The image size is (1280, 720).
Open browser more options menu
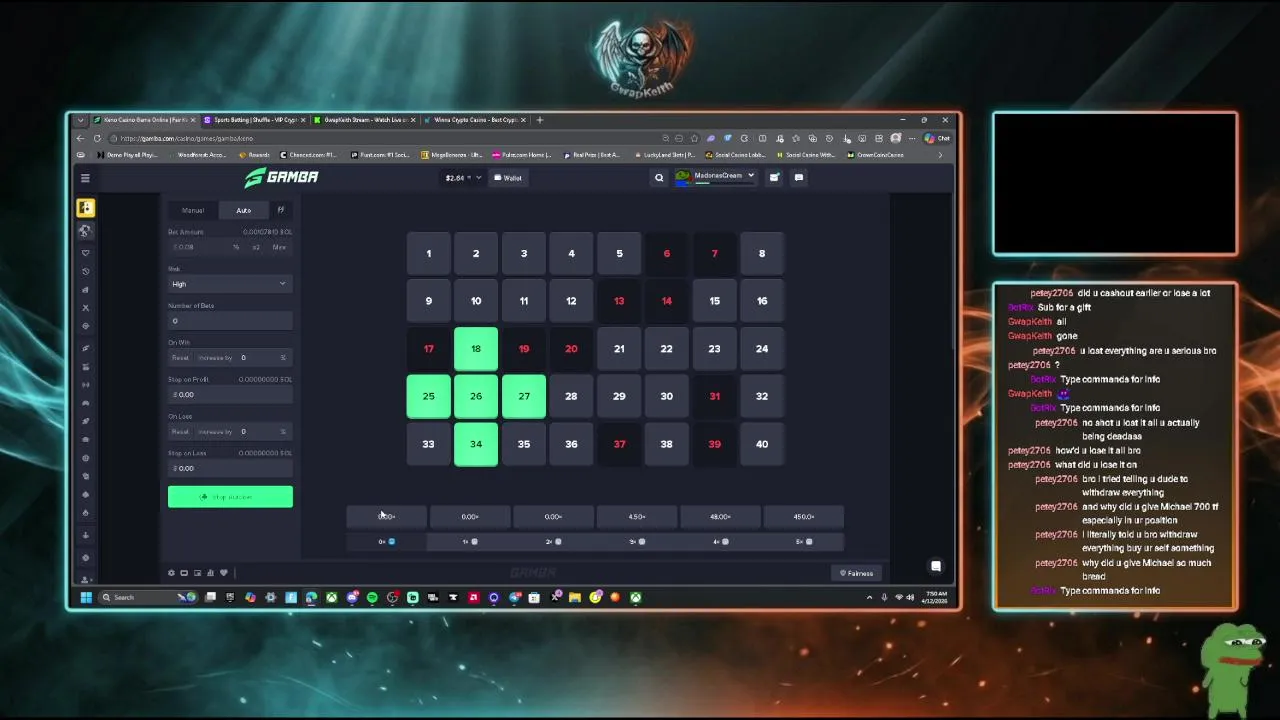click(912, 138)
